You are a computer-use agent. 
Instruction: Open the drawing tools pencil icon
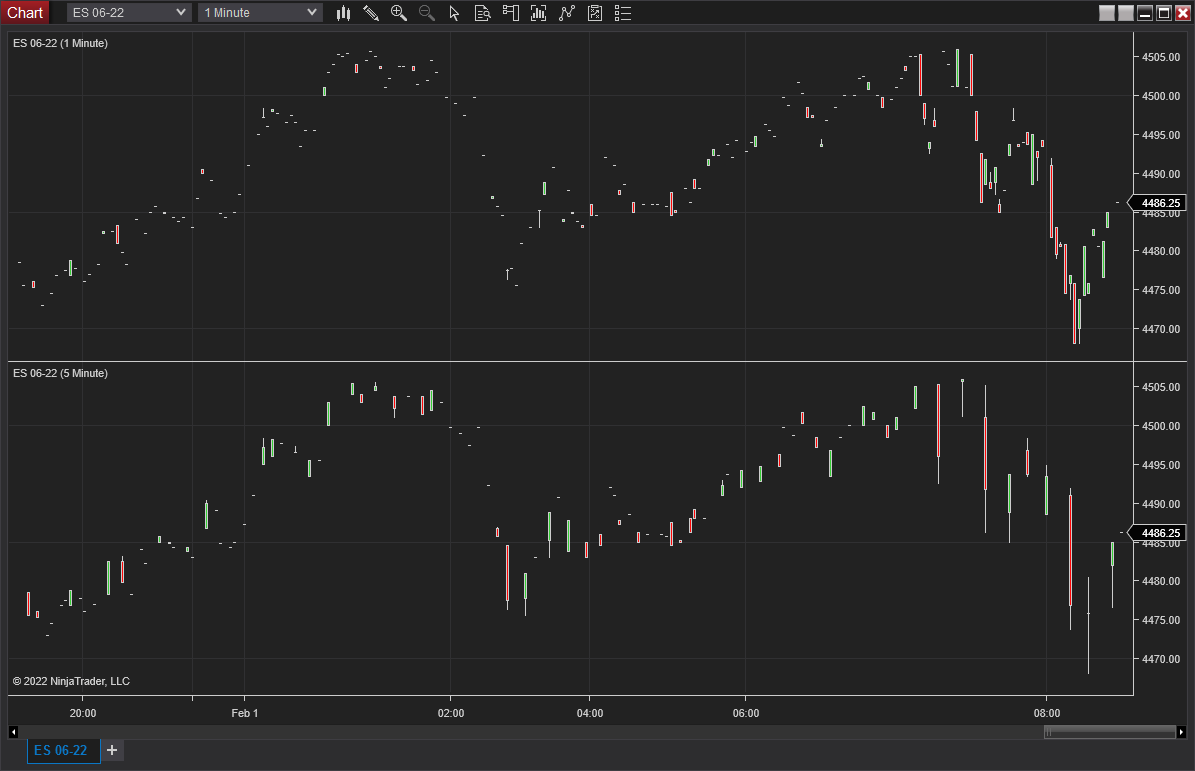pos(371,13)
